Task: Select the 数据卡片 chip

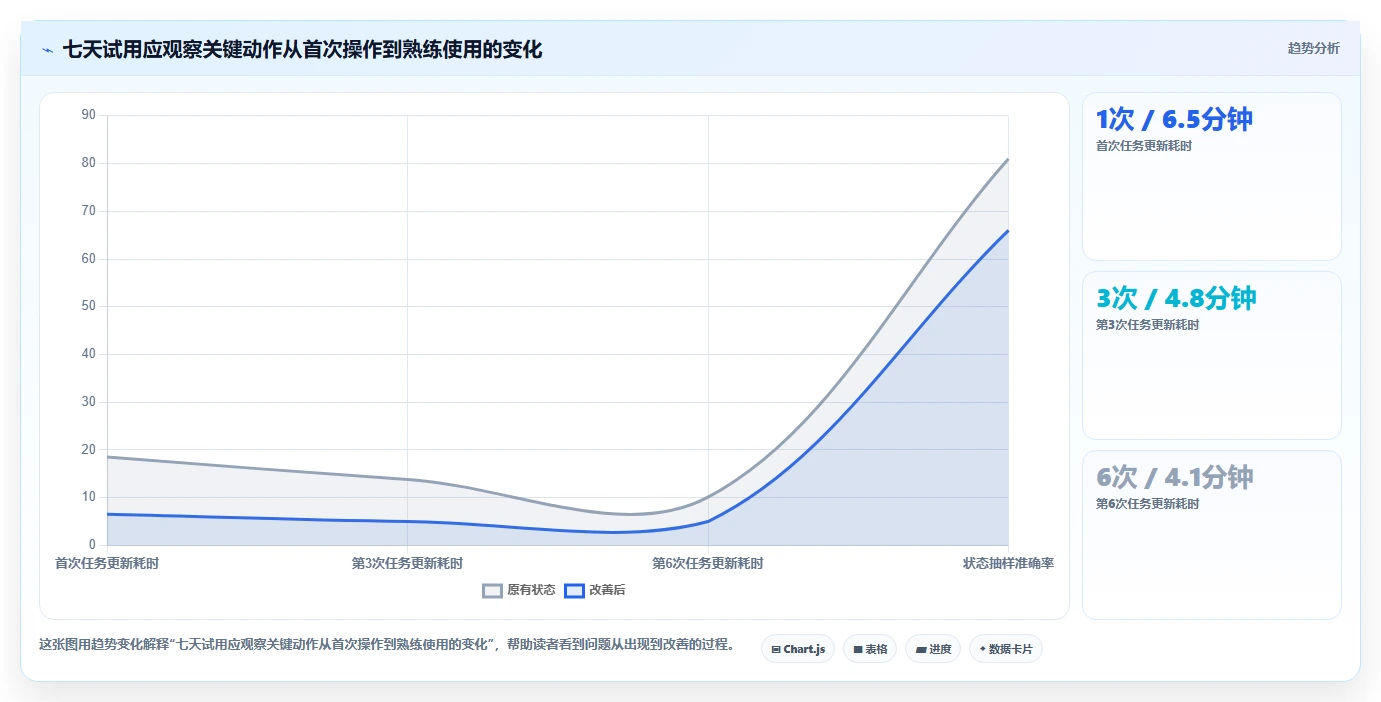Action: (1006, 649)
